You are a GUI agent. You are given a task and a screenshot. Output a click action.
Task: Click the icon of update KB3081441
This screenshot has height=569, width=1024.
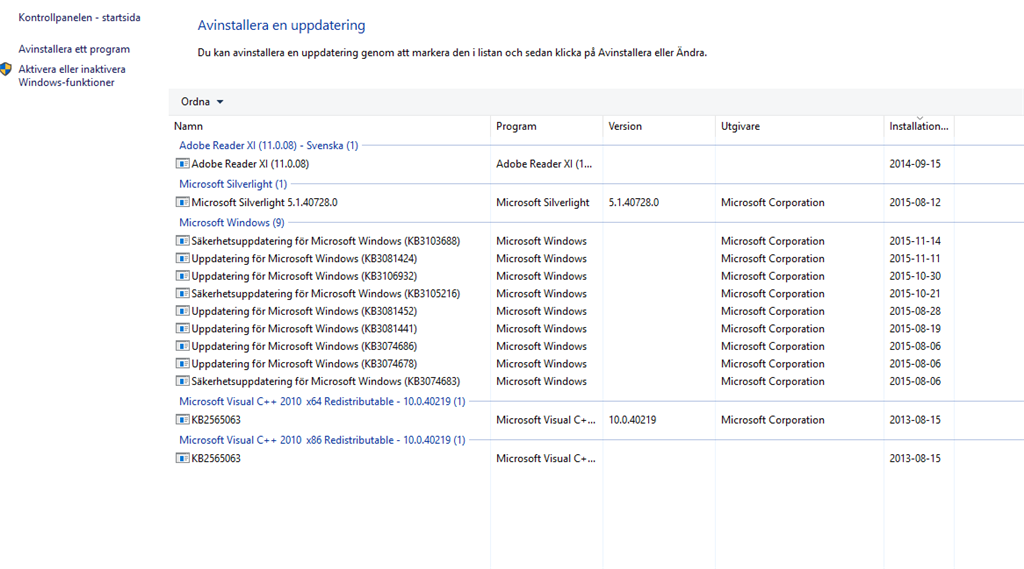[182, 329]
